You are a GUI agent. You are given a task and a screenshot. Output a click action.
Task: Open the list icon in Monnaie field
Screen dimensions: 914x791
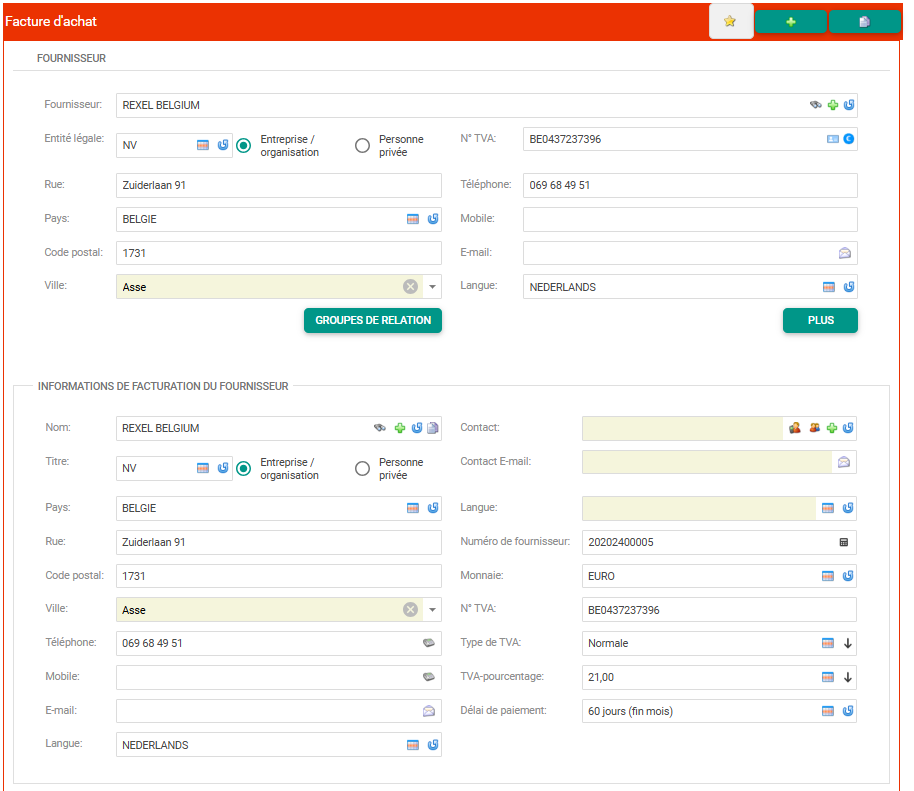click(828, 576)
